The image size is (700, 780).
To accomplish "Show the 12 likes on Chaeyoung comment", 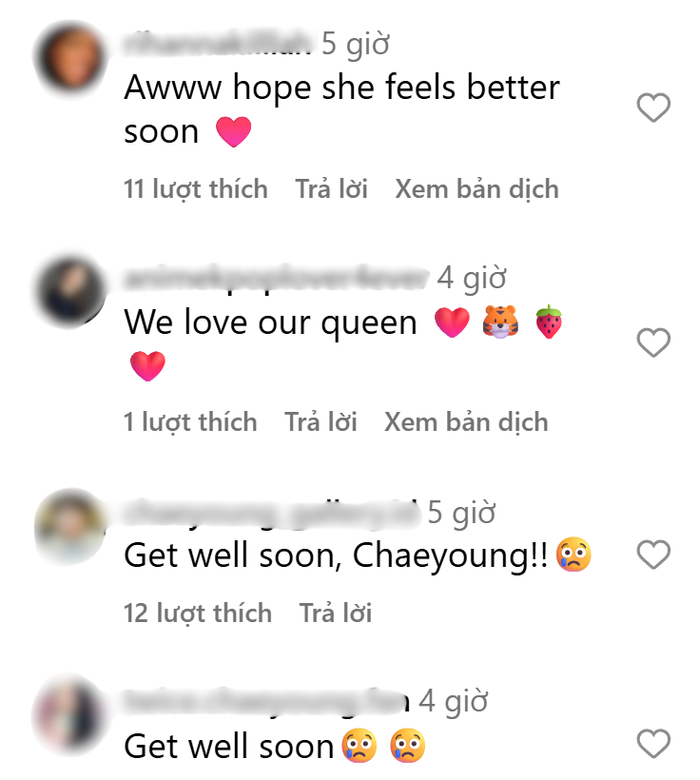I will tap(198, 613).
